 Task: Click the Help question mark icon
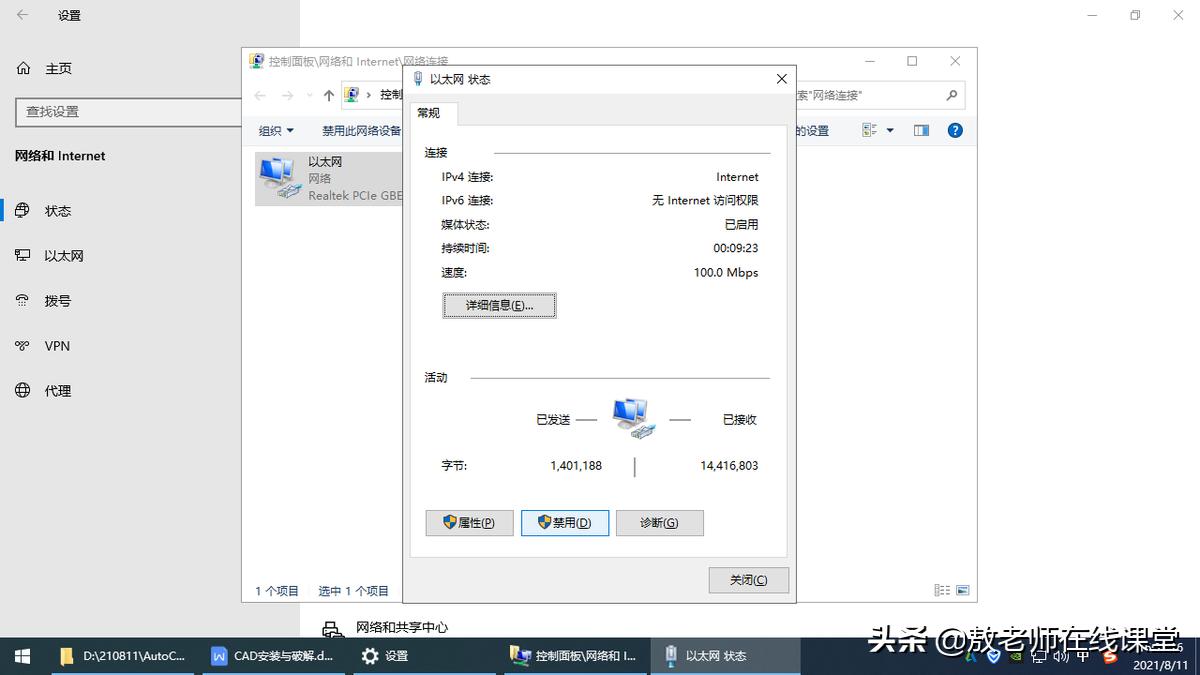954,130
